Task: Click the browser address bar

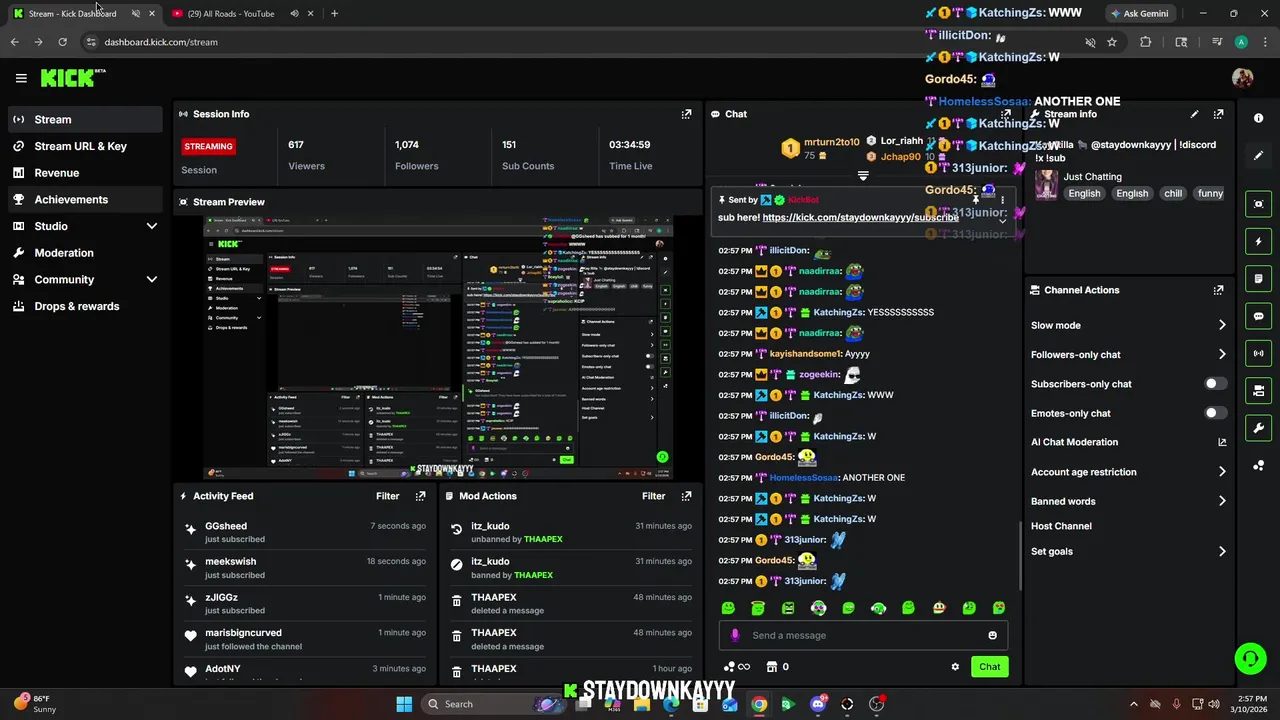Action: [580, 42]
